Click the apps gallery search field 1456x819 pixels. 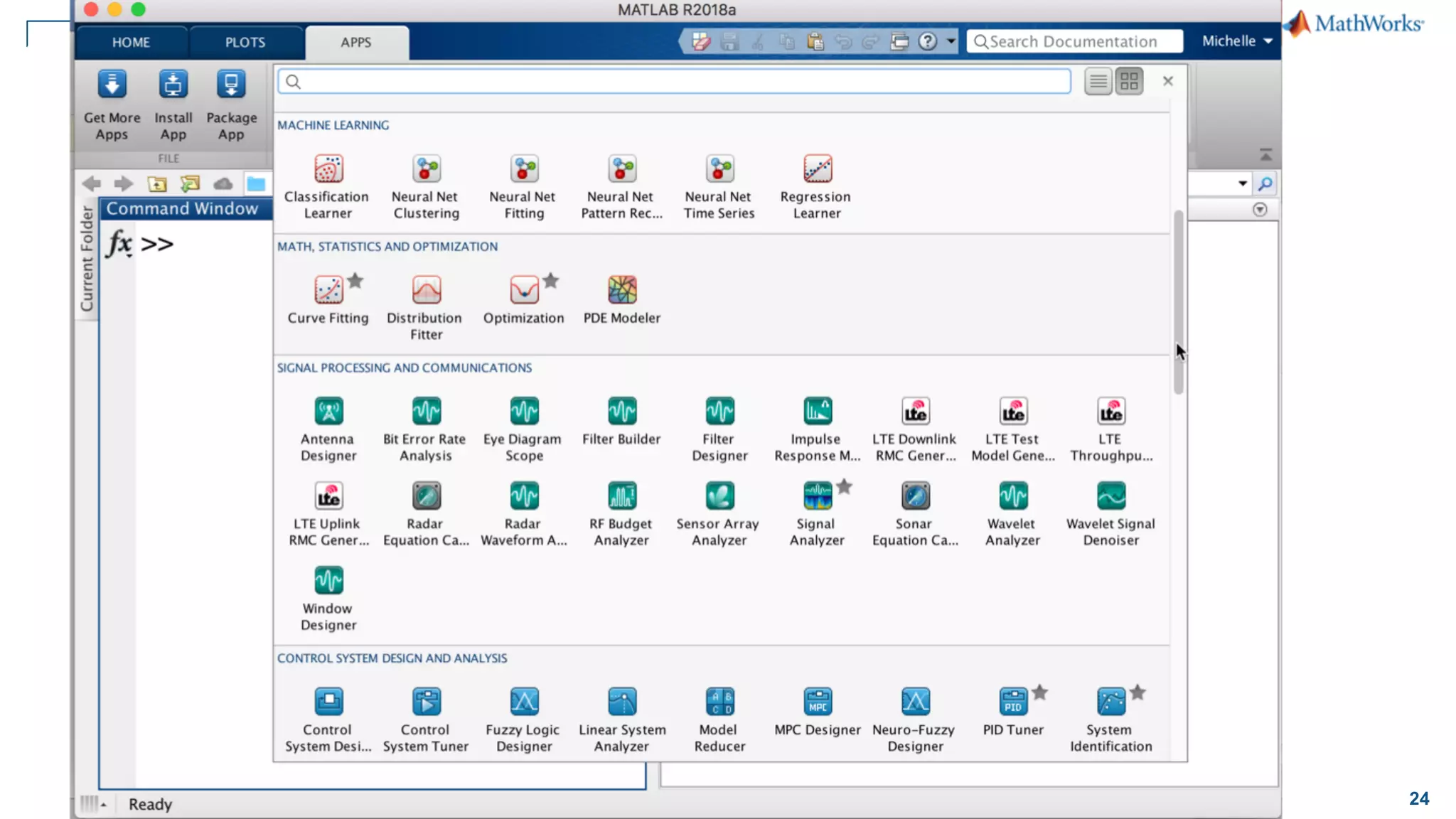[674, 82]
